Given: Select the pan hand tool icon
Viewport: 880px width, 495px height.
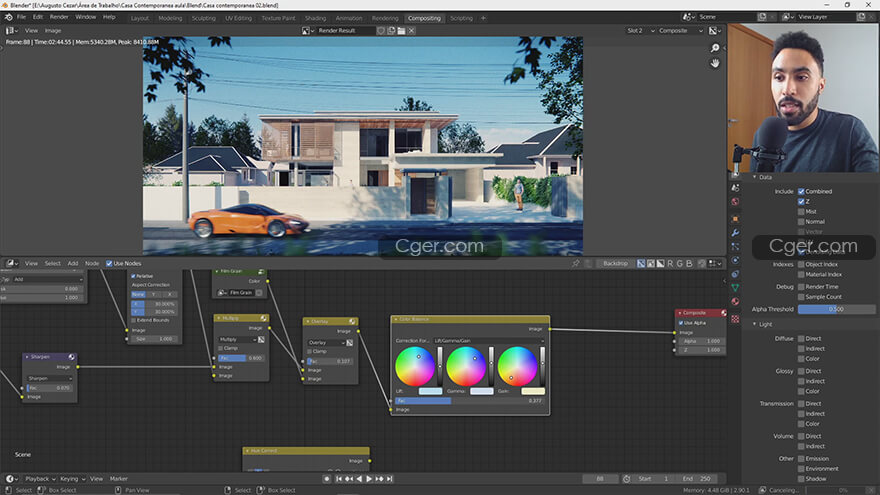Looking at the screenshot, I should (714, 63).
